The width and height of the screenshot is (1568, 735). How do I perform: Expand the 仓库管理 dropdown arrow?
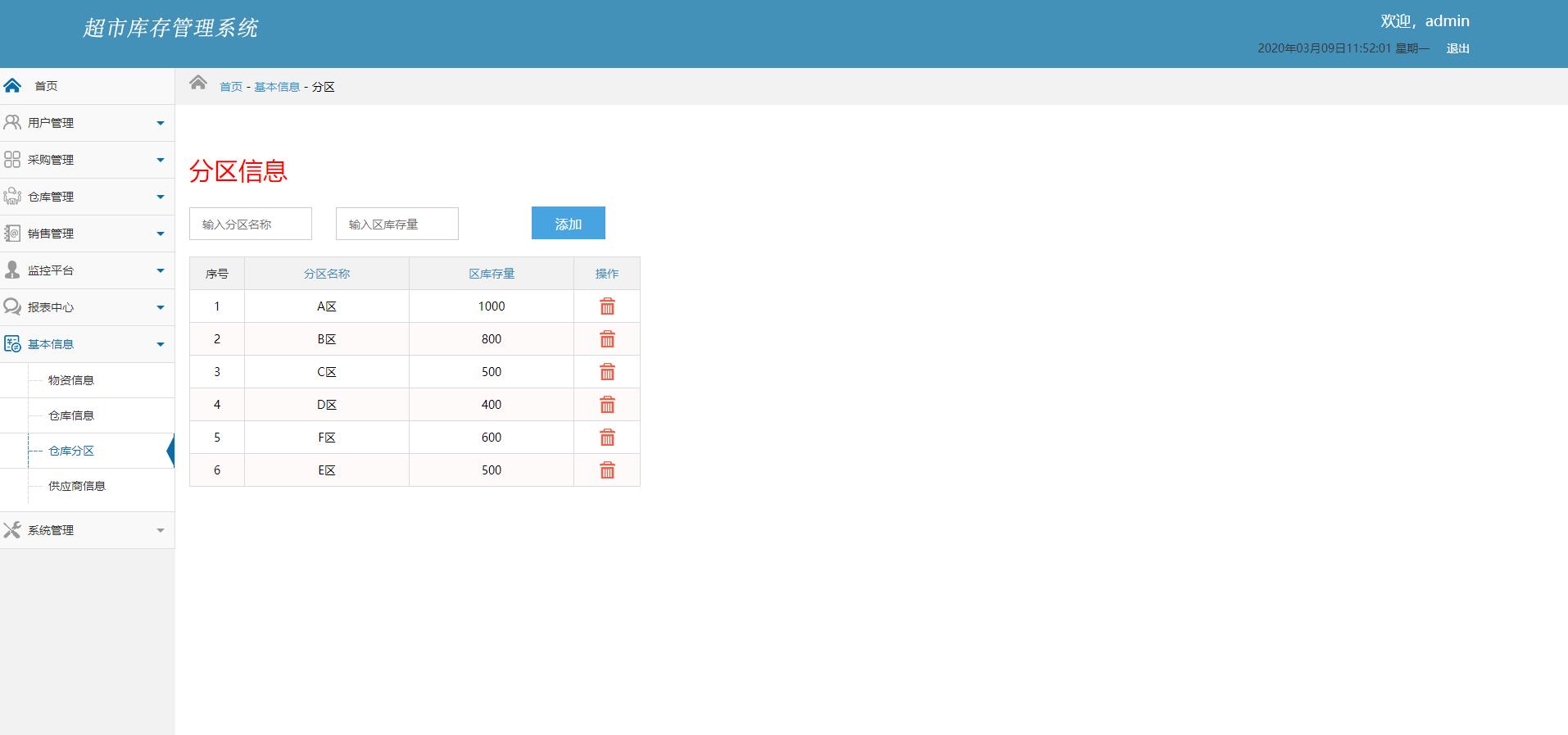point(161,197)
